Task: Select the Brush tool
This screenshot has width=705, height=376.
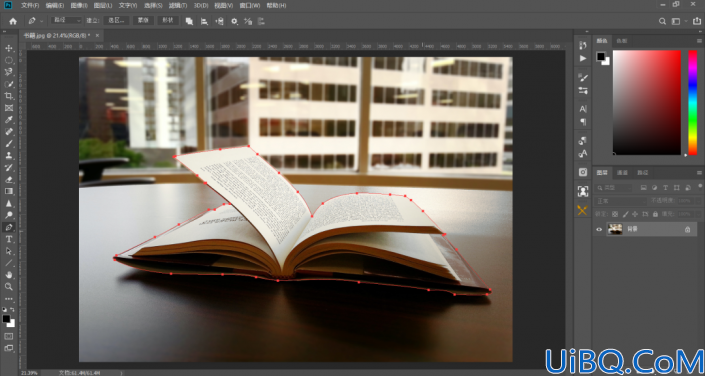Action: pos(9,143)
